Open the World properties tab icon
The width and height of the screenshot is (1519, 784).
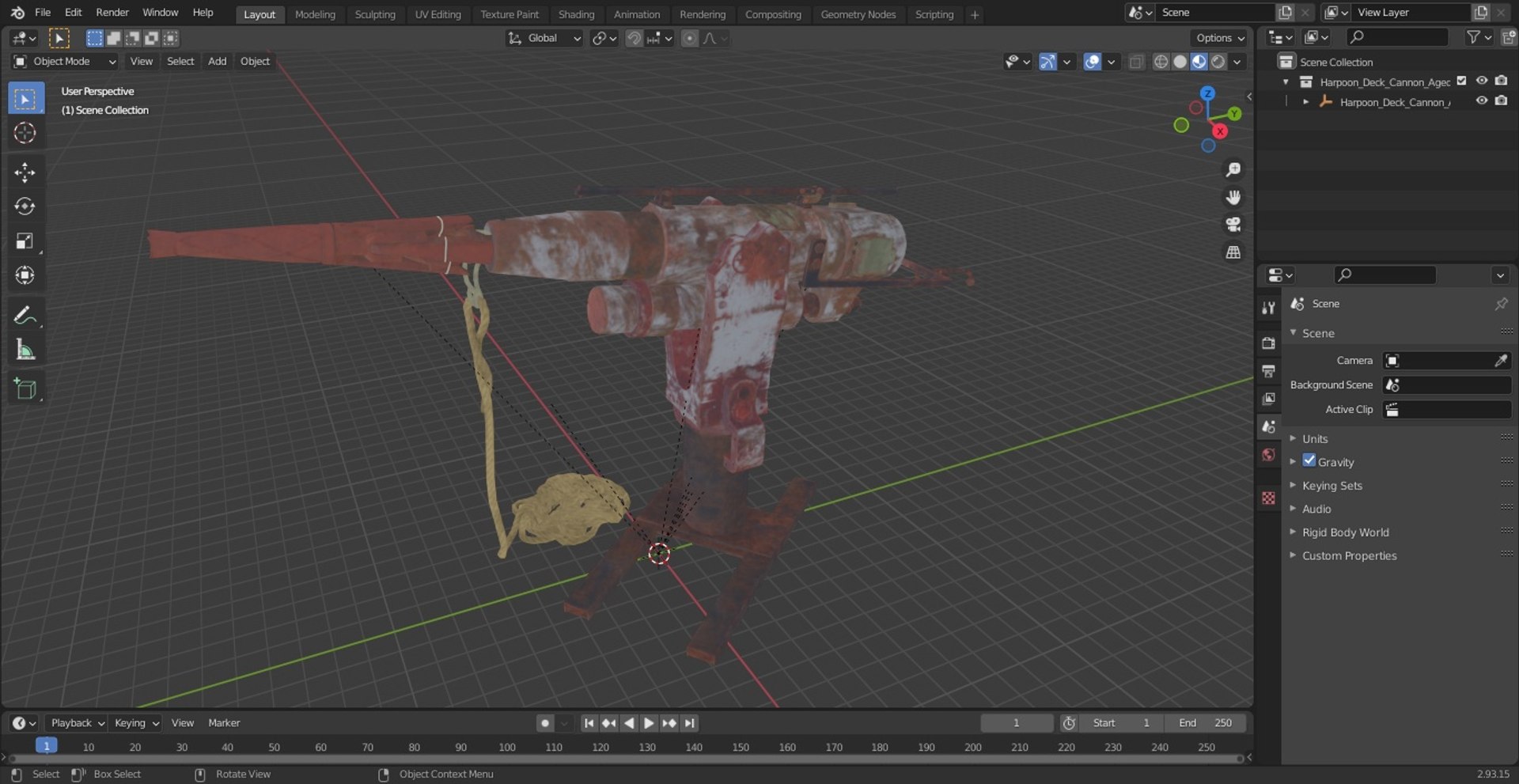point(1269,455)
